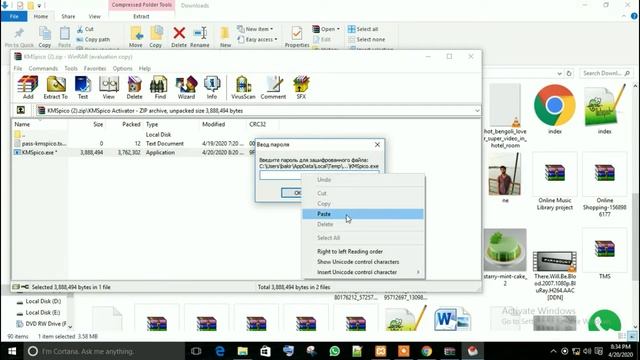Click the Search Downloads box
This screenshot has width=640, height=360.
606,73
